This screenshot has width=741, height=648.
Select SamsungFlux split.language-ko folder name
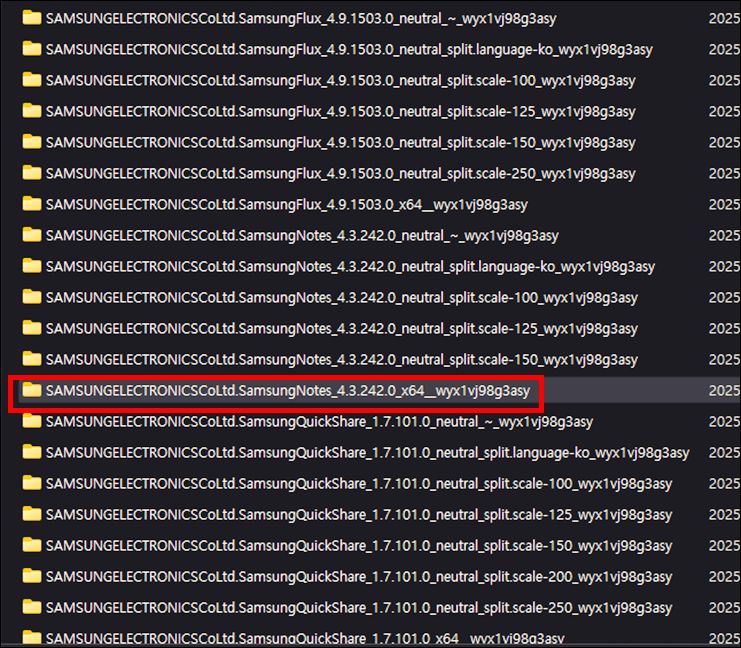point(349,50)
